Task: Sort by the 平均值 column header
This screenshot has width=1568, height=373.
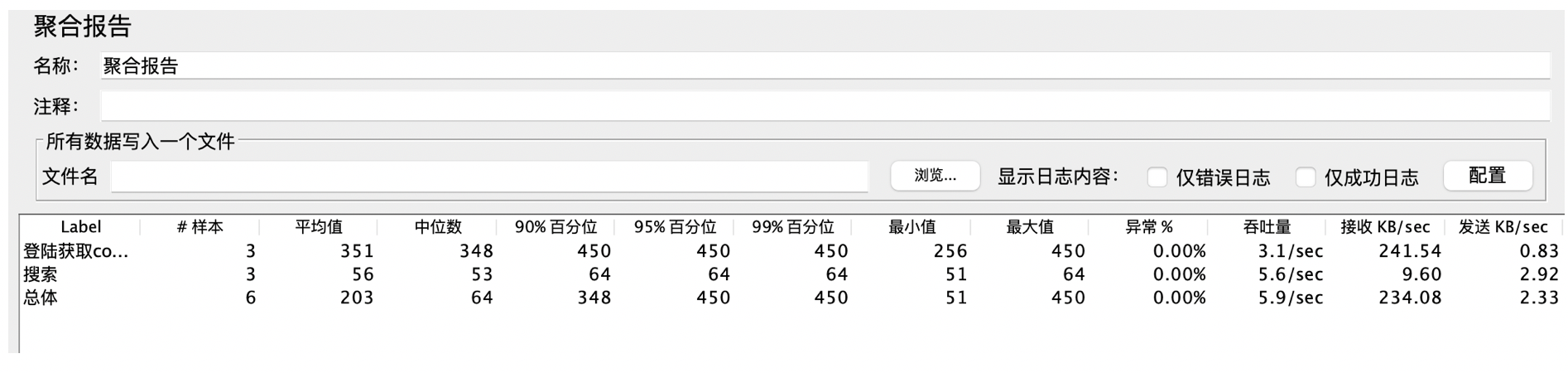Action: (x=319, y=227)
